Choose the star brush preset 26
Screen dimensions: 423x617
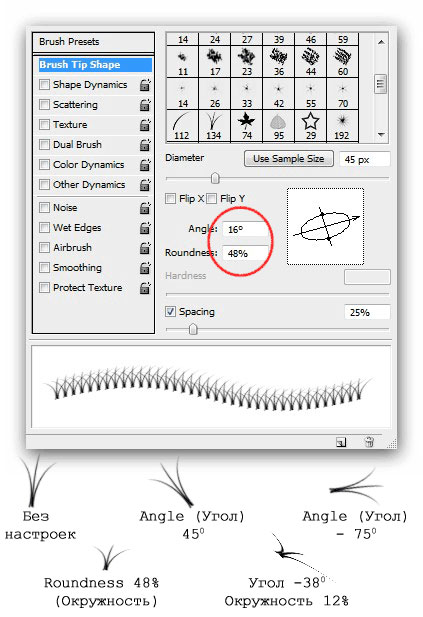point(214,94)
